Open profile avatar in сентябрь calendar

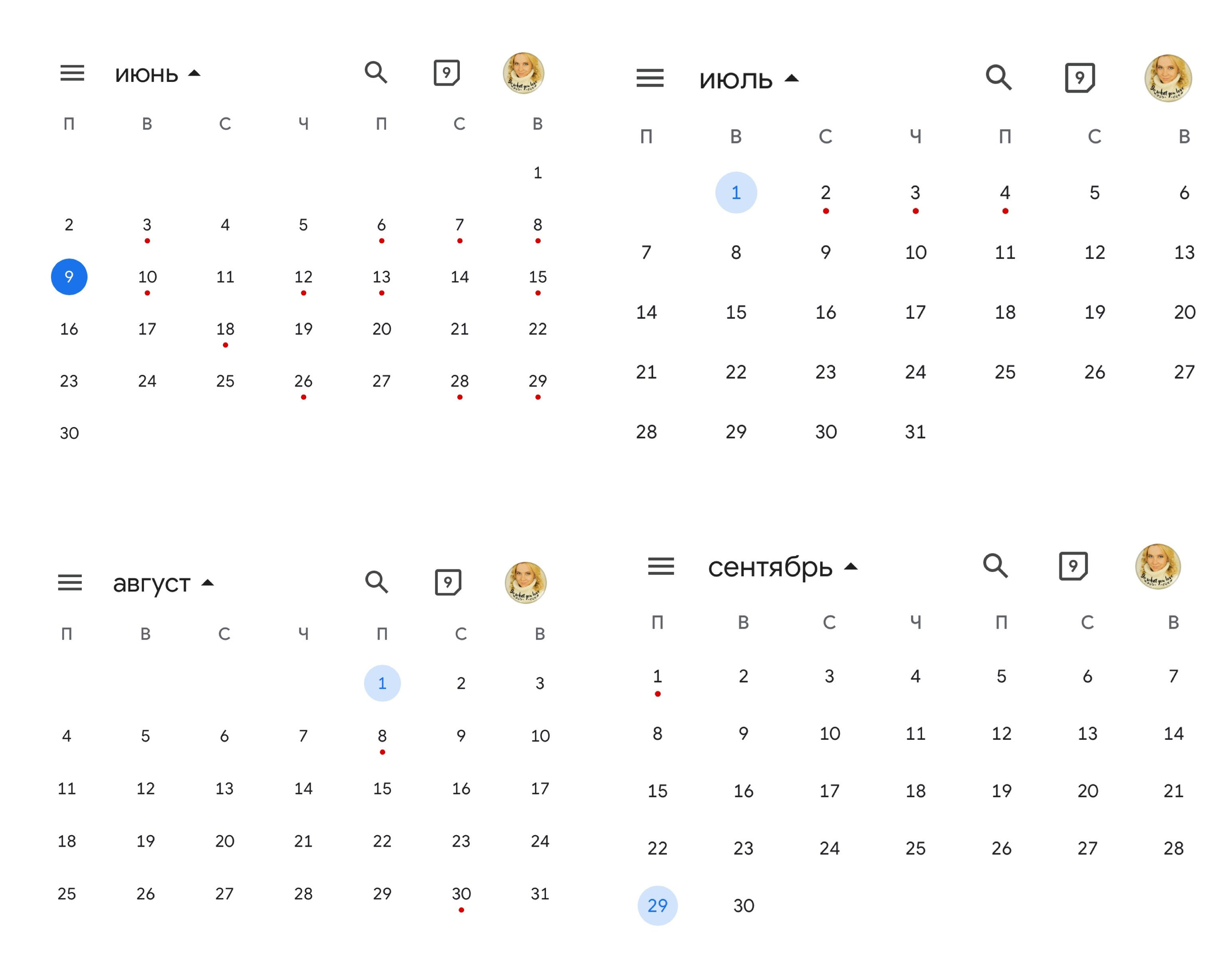pyautogui.click(x=1158, y=567)
